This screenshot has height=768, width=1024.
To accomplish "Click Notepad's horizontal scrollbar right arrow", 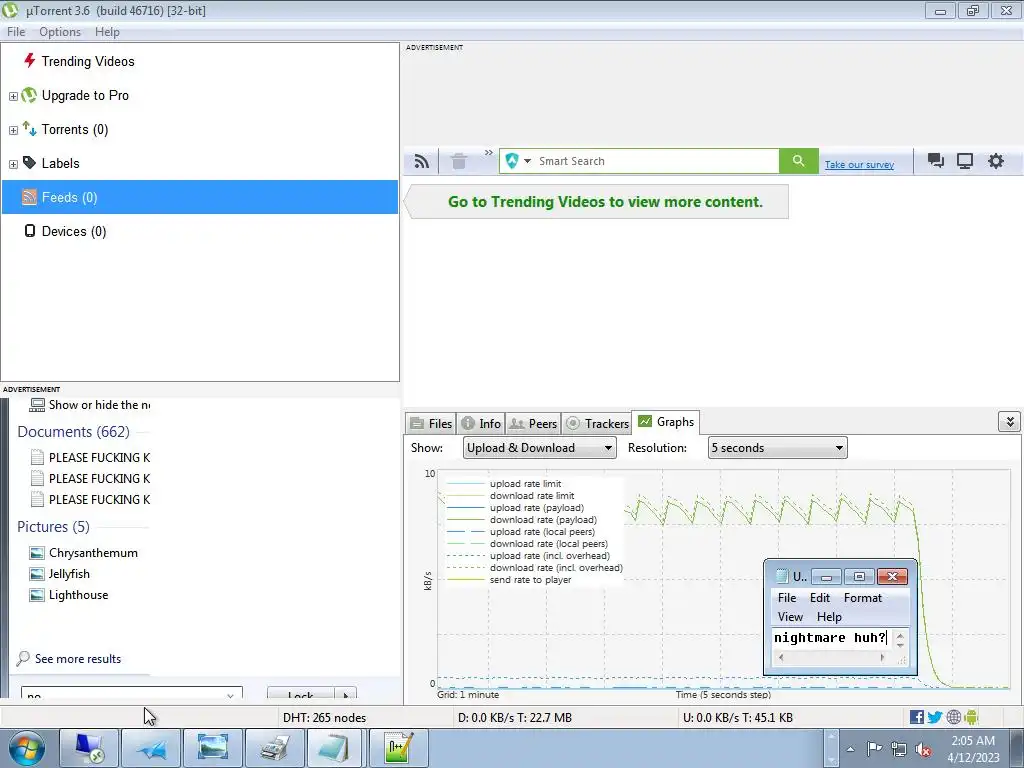I will tap(882, 658).
